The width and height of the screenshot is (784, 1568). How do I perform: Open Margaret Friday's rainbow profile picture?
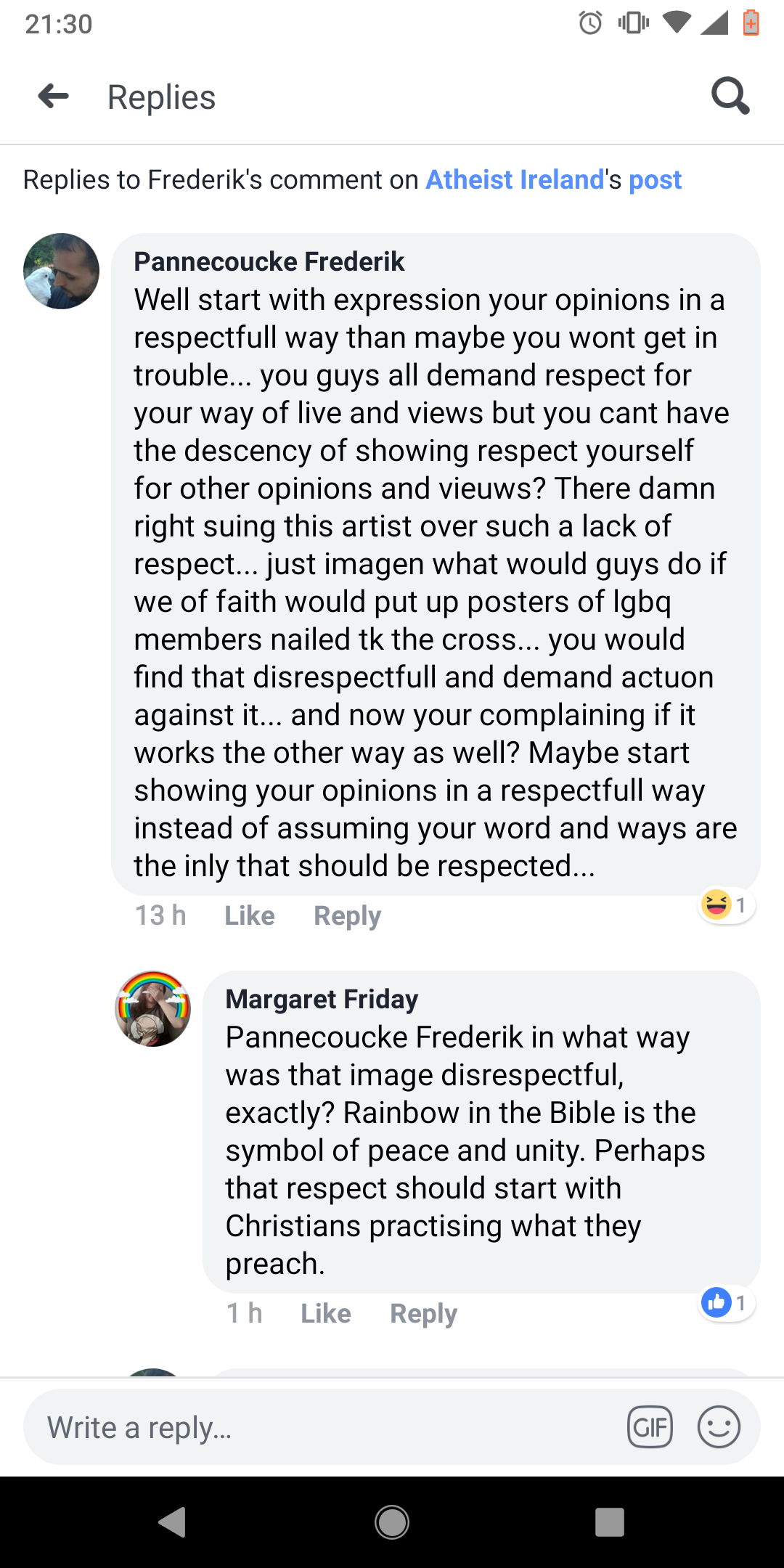click(x=153, y=1009)
